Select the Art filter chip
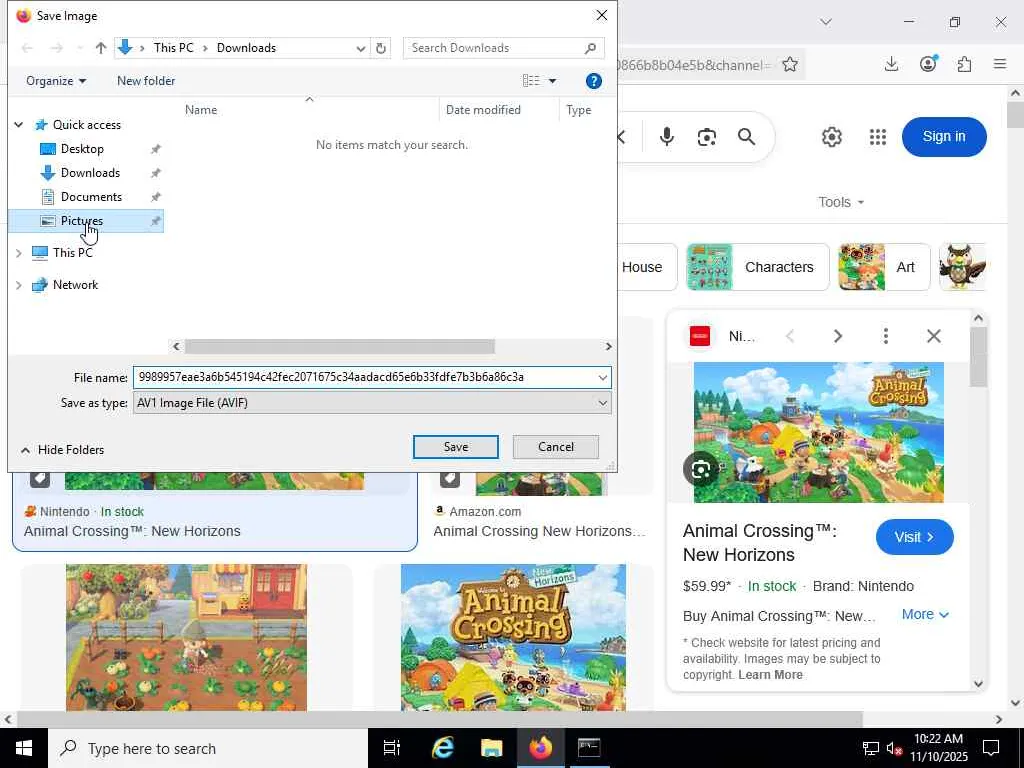The width and height of the screenshot is (1024, 768). coord(884,267)
